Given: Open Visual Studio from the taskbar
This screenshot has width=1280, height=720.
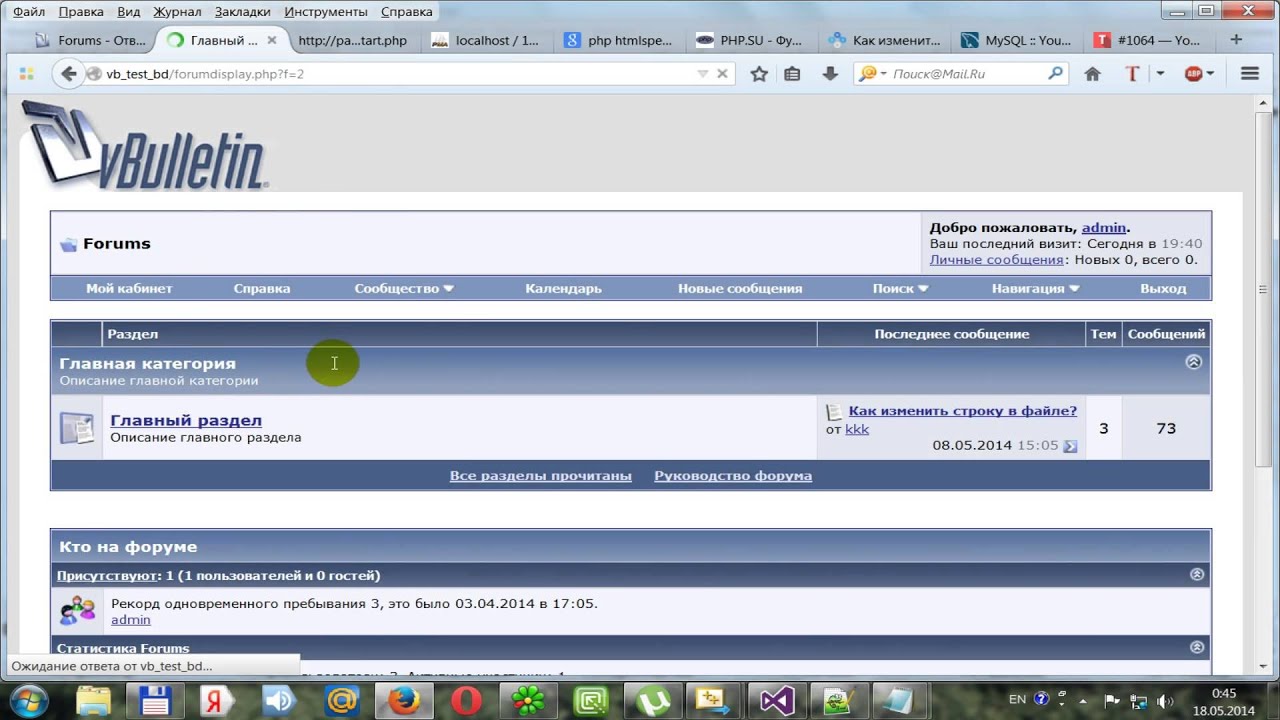Looking at the screenshot, I should coord(777,700).
